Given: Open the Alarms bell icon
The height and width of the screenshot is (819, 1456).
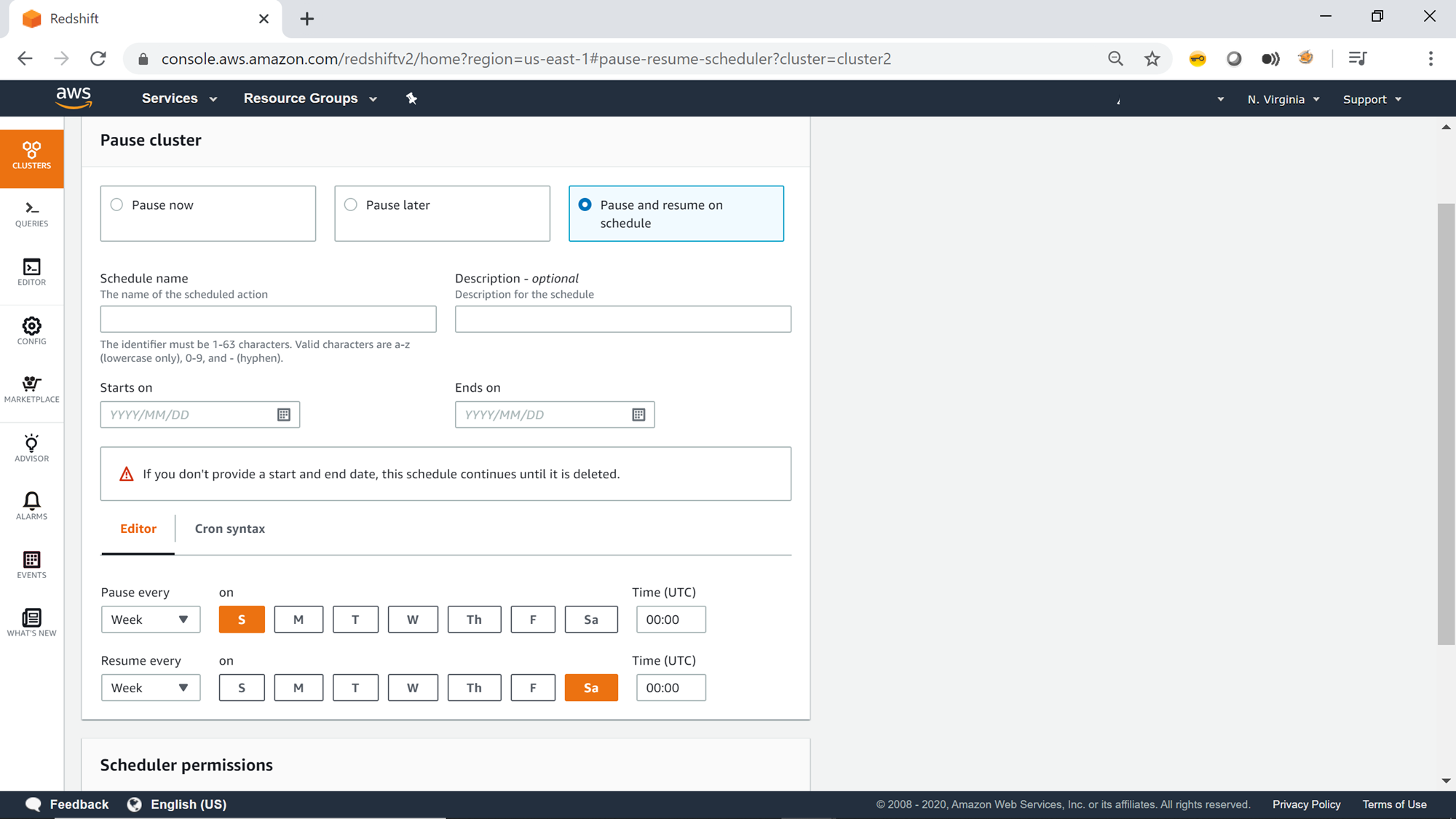Looking at the screenshot, I should tap(31, 506).
